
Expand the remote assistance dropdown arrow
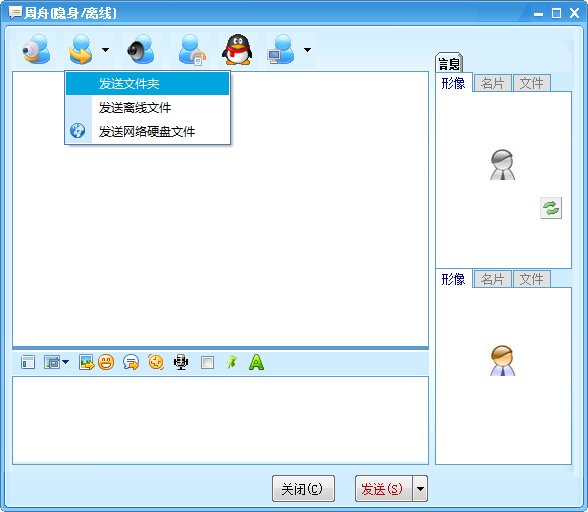pos(307,50)
